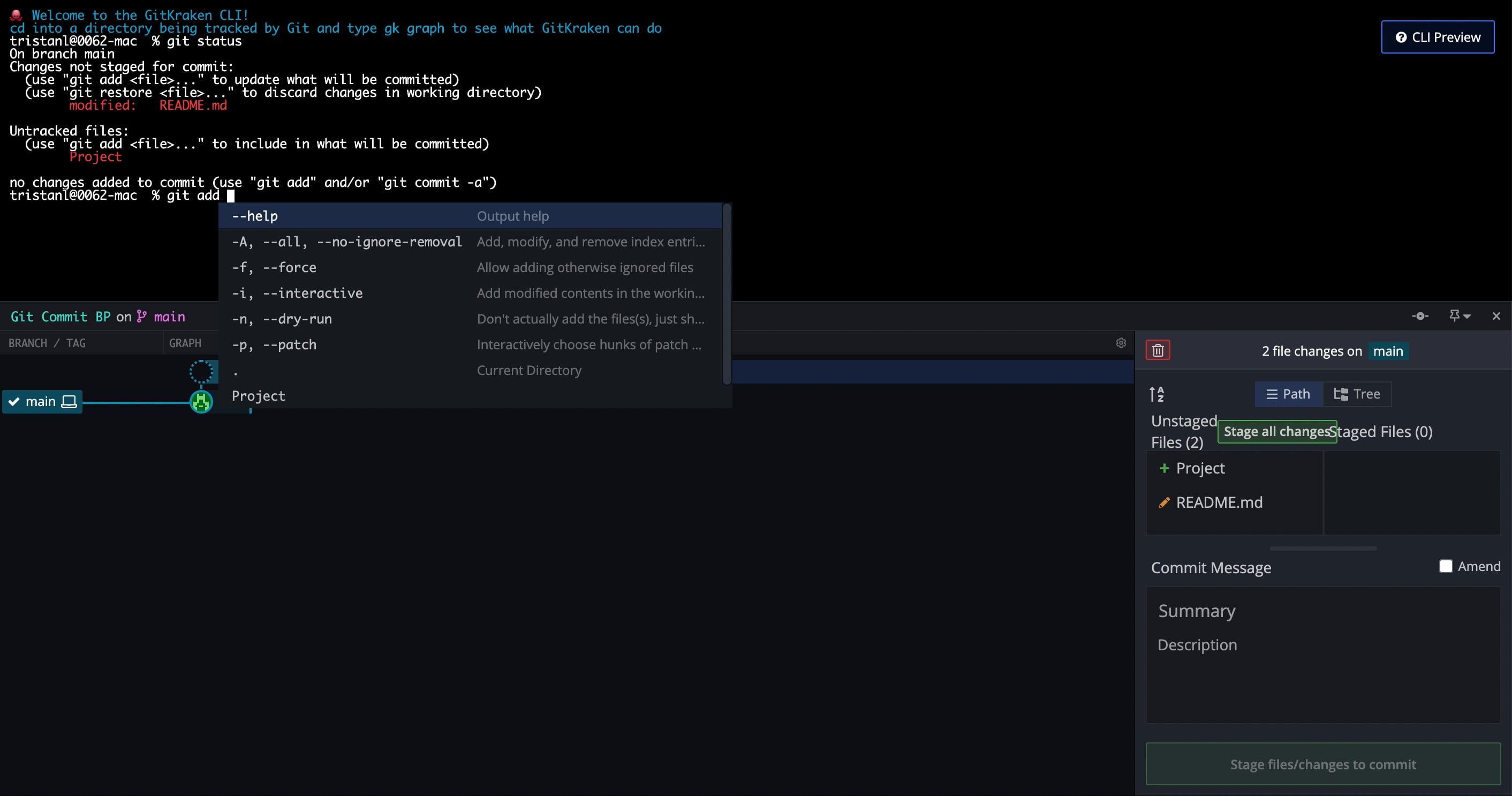Choose -i, --interactive autocomplete suggestion
1512x796 pixels.
click(x=470, y=293)
